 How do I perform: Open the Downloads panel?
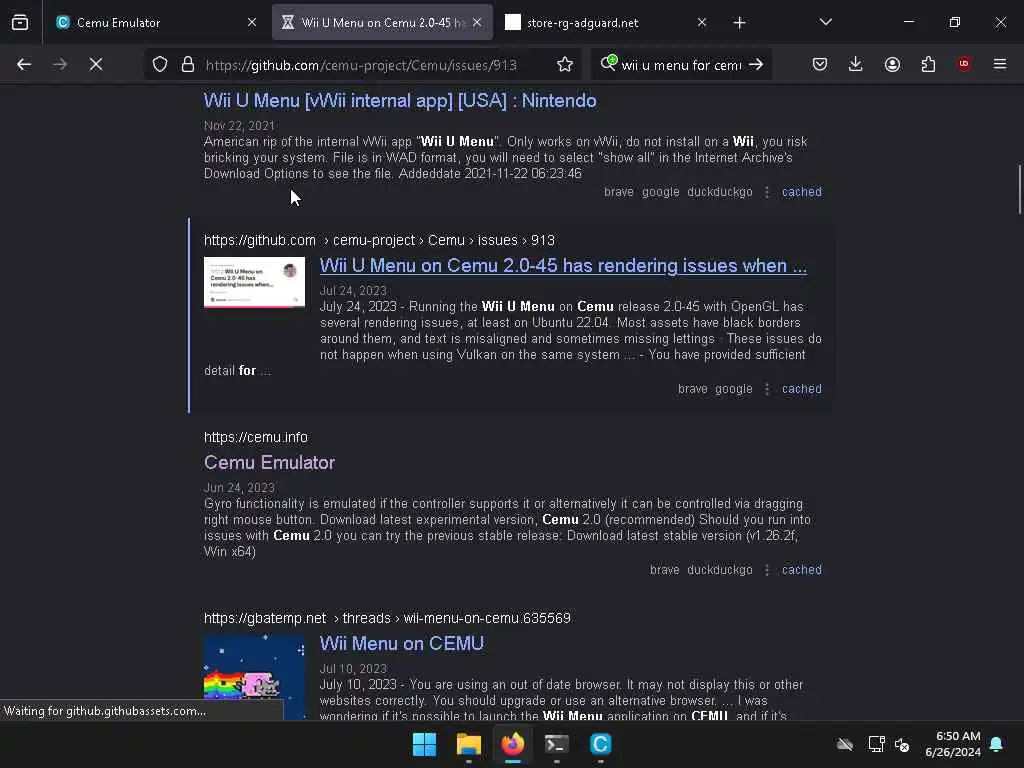click(x=856, y=64)
